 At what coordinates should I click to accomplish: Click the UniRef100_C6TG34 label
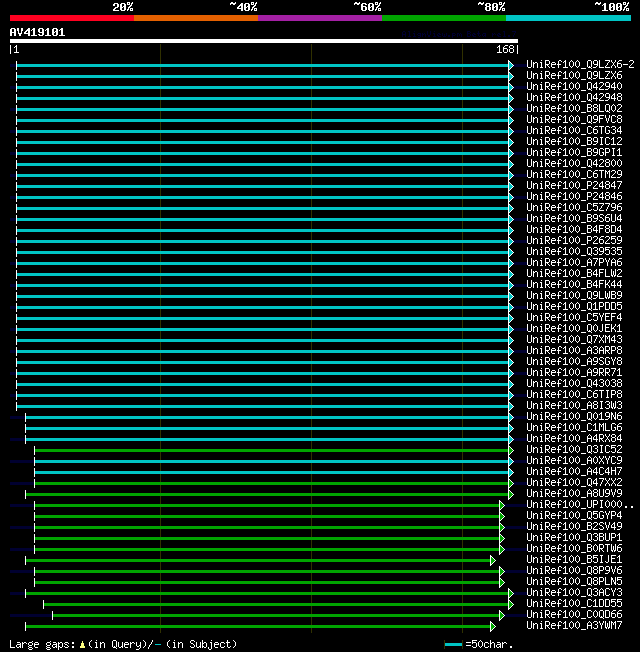[x=574, y=131]
